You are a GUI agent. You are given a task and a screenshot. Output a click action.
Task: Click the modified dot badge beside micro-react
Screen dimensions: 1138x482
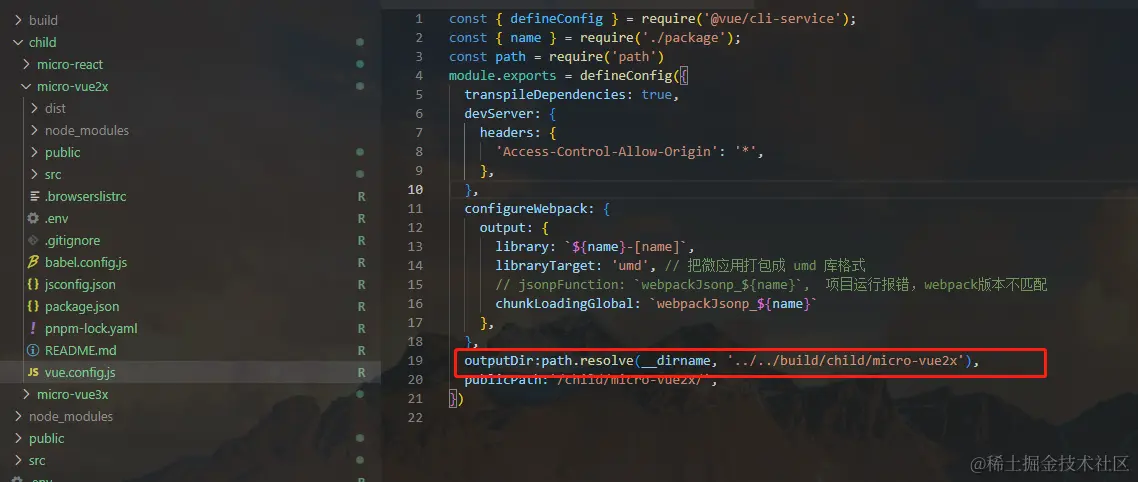(x=360, y=65)
